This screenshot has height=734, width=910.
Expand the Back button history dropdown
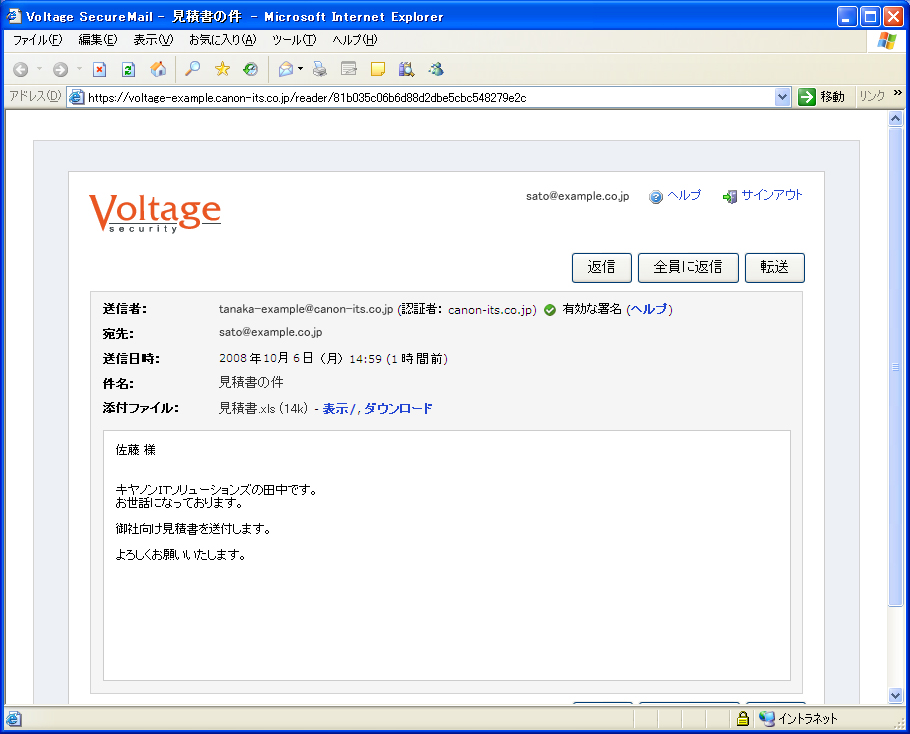tap(39, 69)
